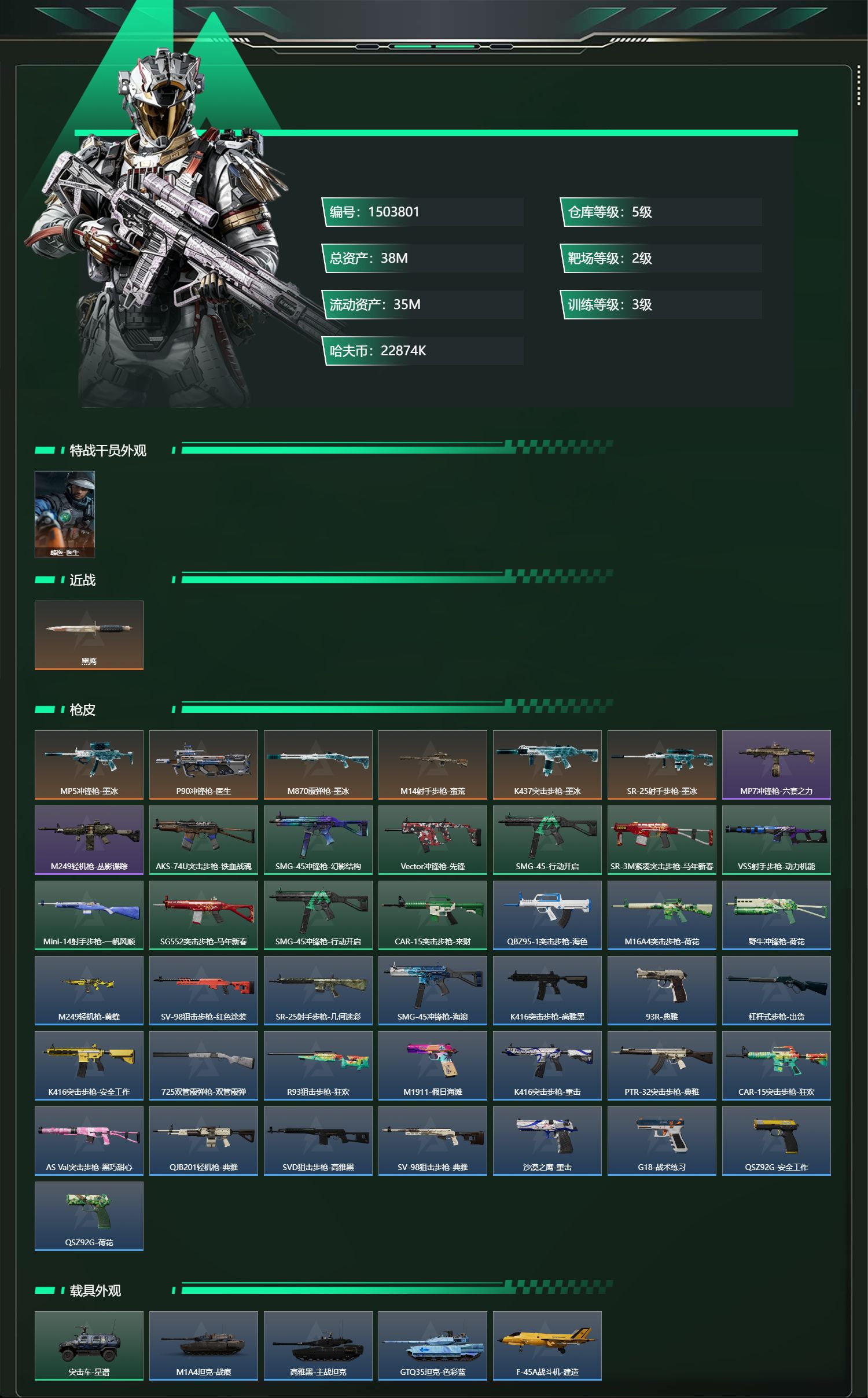Click the 总资产：38M stat
The image size is (868, 1398).
pyautogui.click(x=423, y=258)
